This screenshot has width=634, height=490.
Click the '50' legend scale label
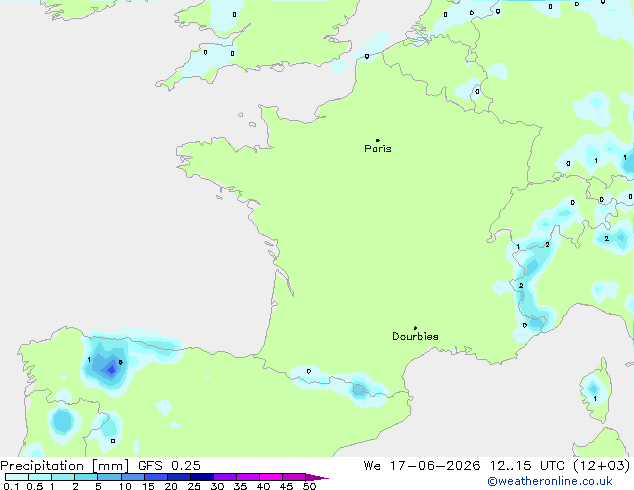309,486
